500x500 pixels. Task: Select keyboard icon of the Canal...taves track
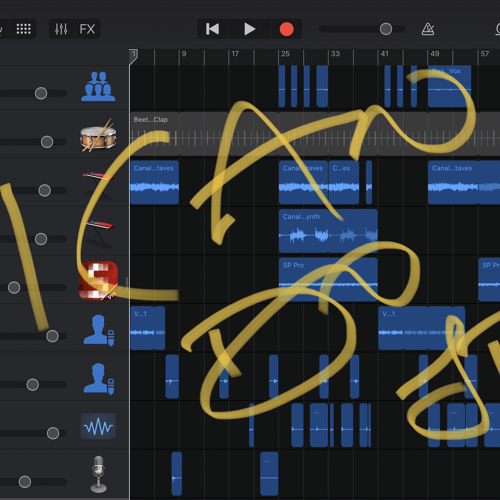[x=98, y=184]
